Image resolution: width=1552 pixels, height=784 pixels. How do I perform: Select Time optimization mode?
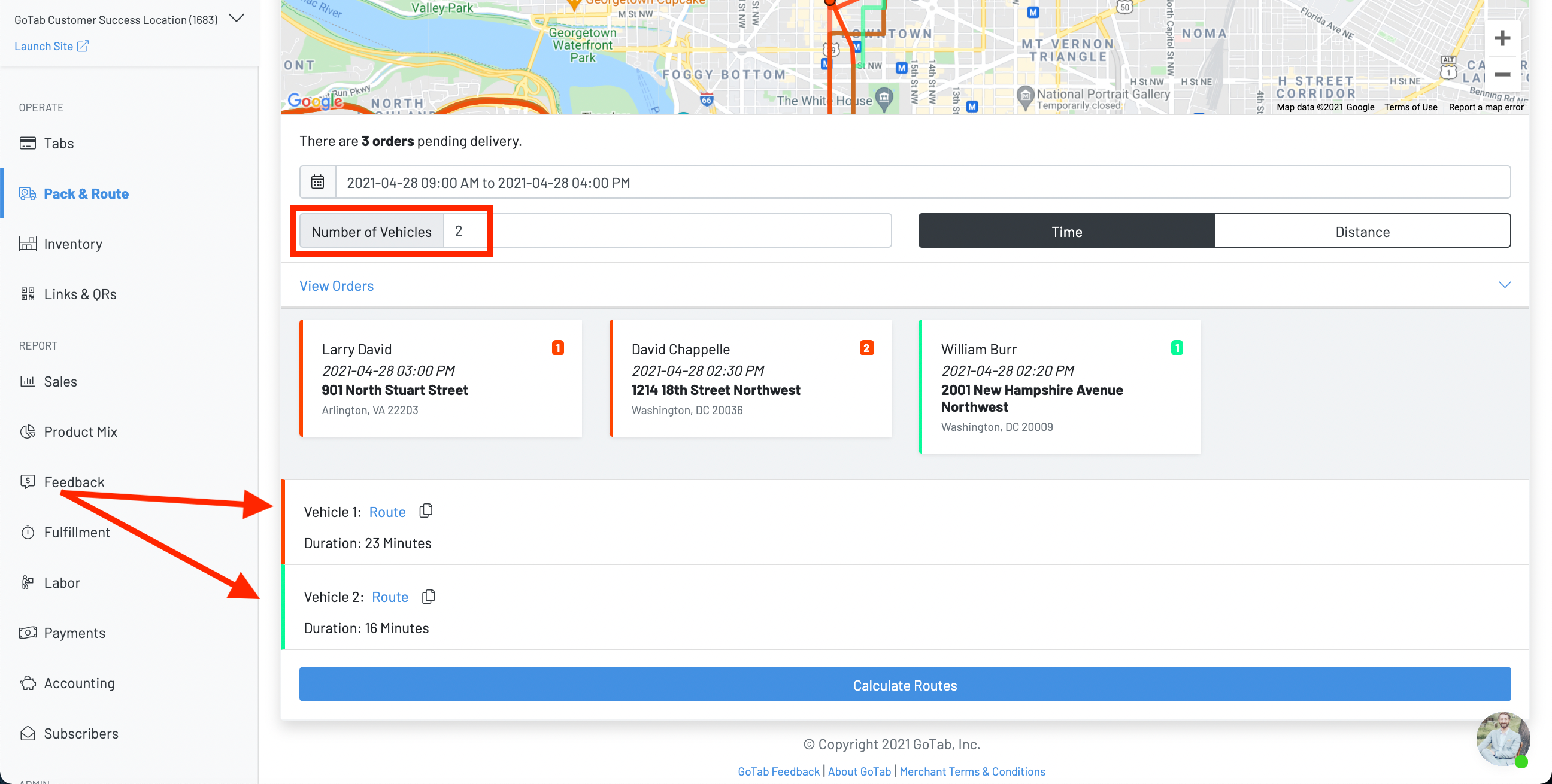[1066, 231]
